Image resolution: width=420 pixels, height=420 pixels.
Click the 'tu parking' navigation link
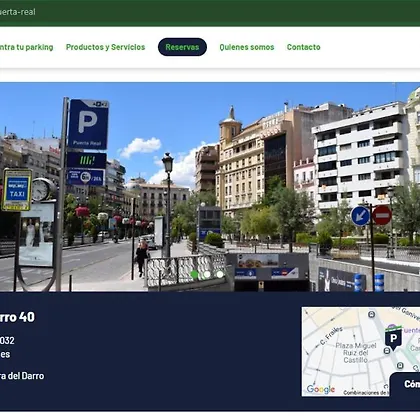point(26,47)
